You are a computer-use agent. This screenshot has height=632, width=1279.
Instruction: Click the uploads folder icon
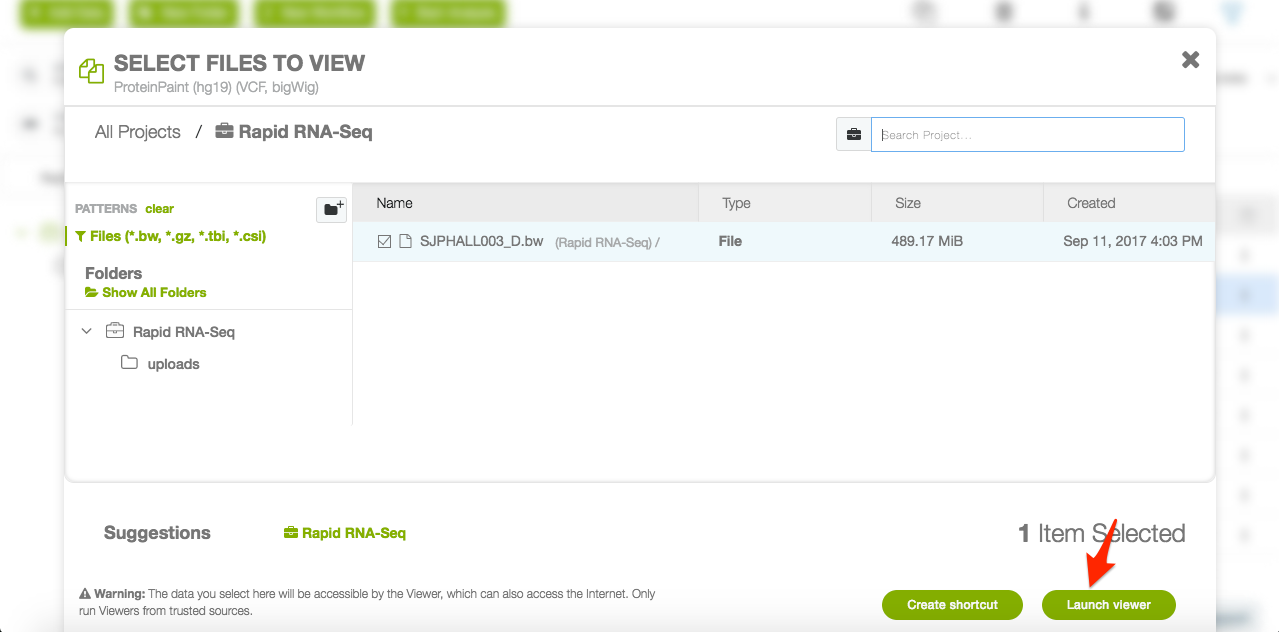pyautogui.click(x=129, y=363)
